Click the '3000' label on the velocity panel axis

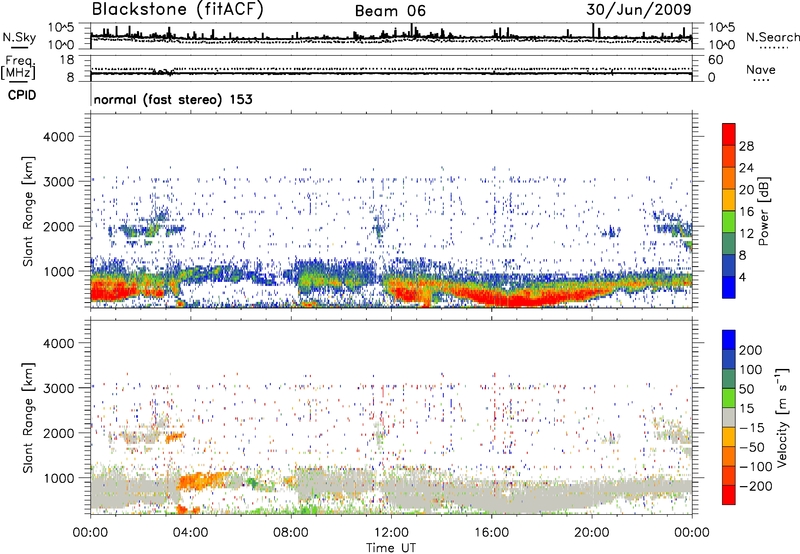[x=58, y=388]
